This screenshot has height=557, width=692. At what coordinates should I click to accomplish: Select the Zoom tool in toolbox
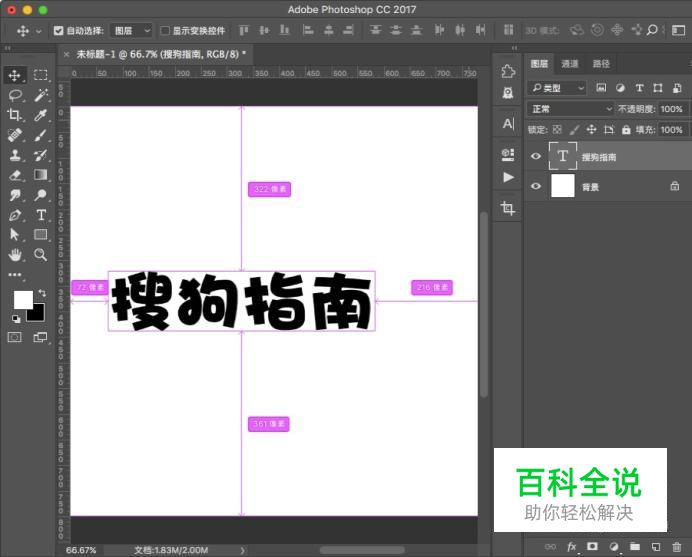tap(41, 255)
